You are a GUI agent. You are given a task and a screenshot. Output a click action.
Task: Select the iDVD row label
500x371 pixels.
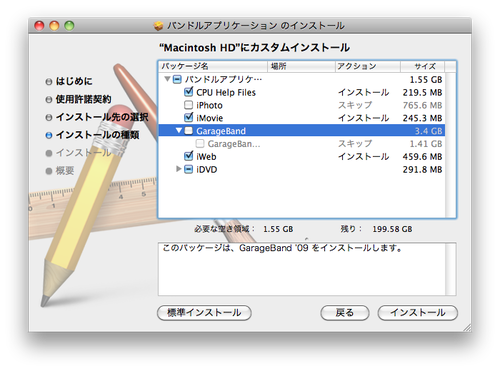pyautogui.click(x=206, y=170)
